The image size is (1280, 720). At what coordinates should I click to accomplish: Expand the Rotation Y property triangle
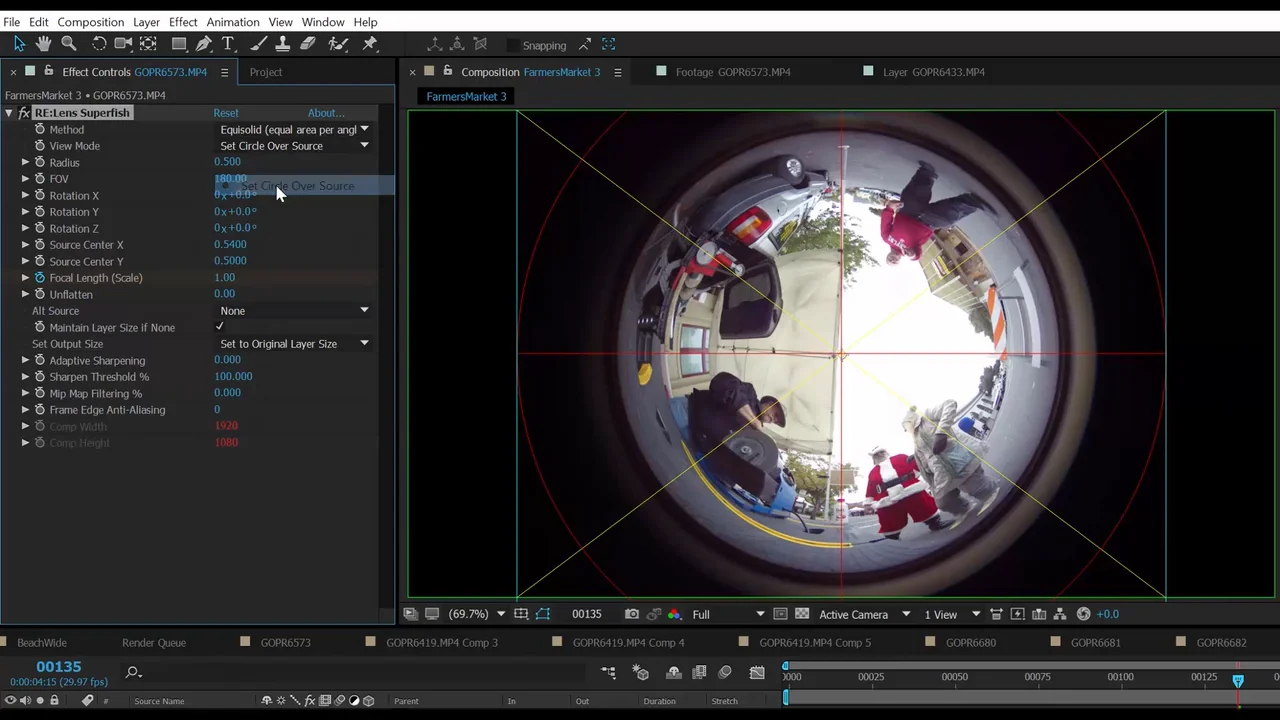point(26,212)
